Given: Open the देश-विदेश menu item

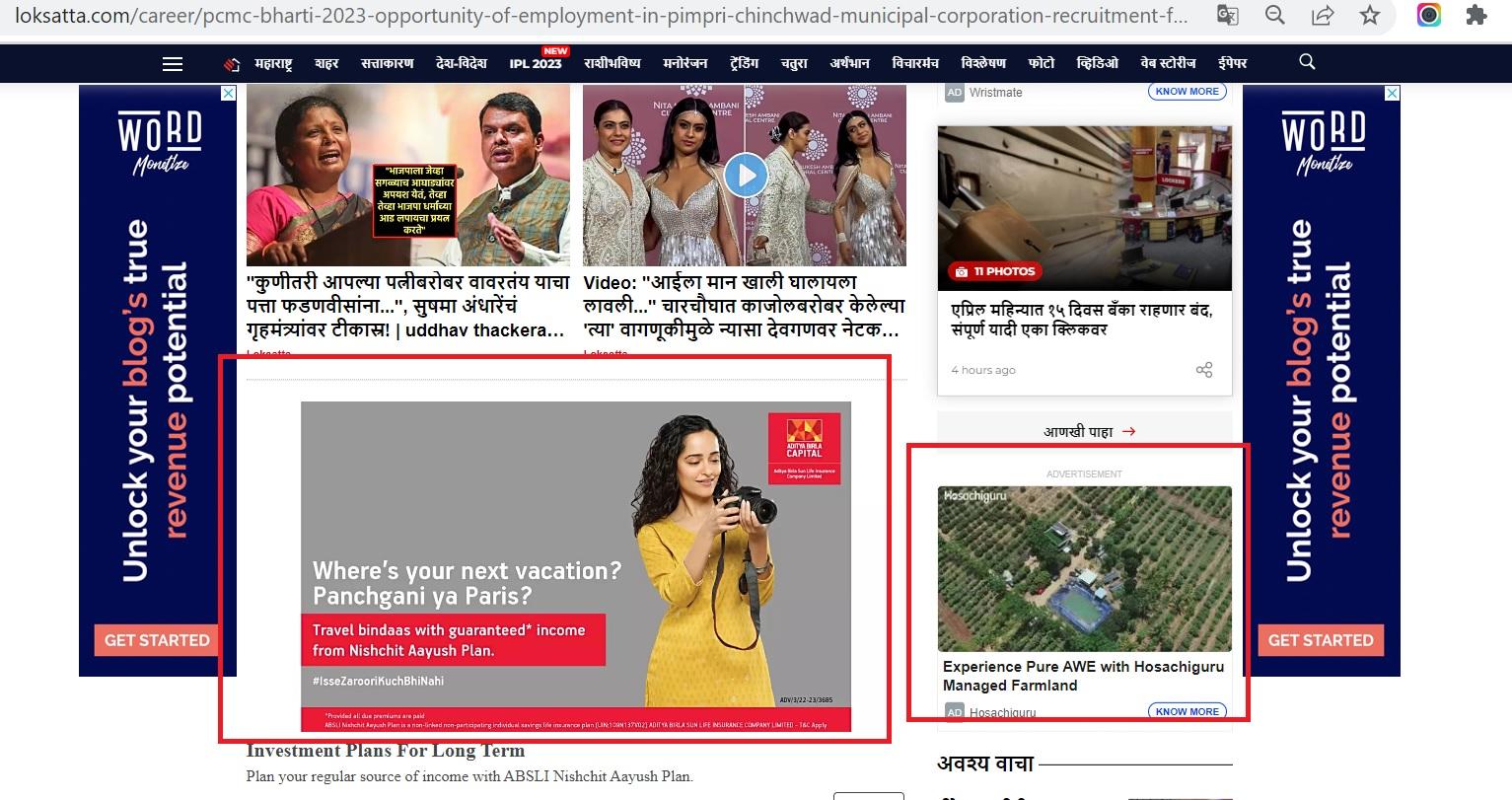Looking at the screenshot, I should click(462, 63).
